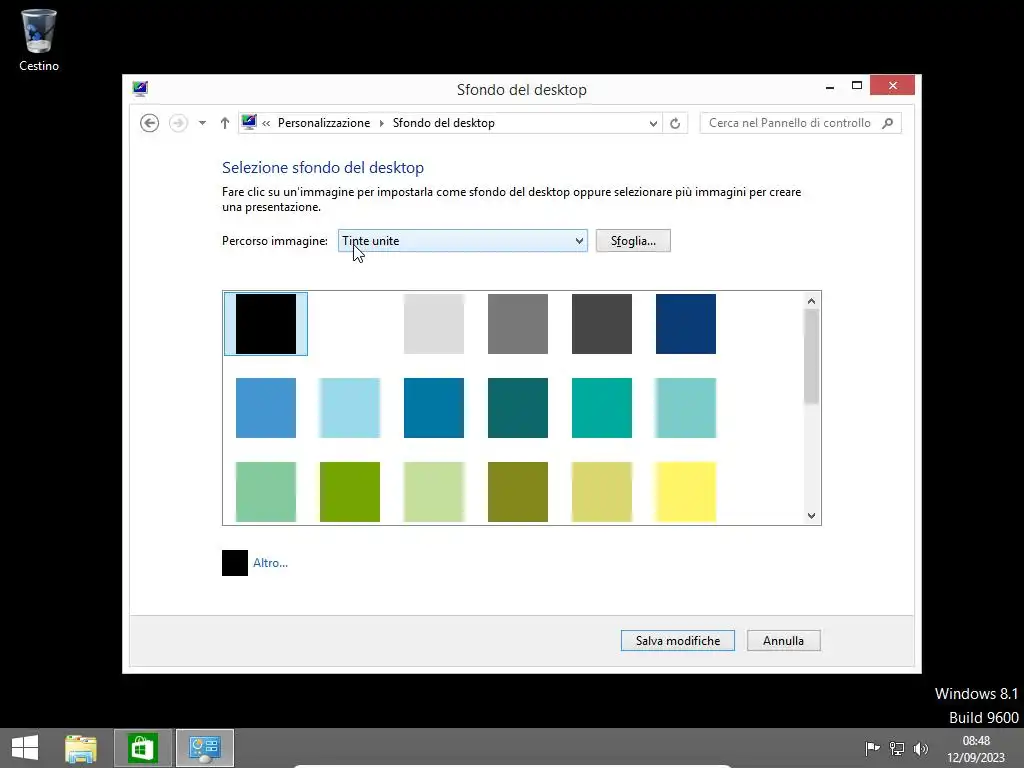Select the olive green swatch

click(x=518, y=492)
